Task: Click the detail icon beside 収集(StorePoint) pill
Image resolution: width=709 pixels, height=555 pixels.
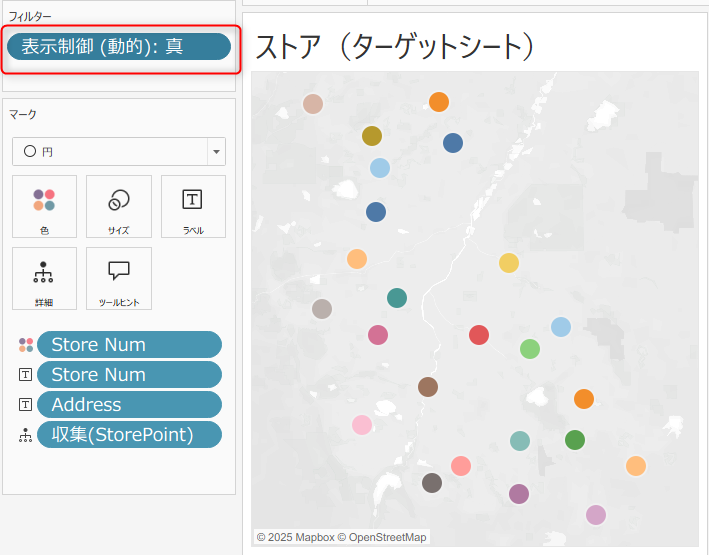Action: pyautogui.click(x=25, y=435)
